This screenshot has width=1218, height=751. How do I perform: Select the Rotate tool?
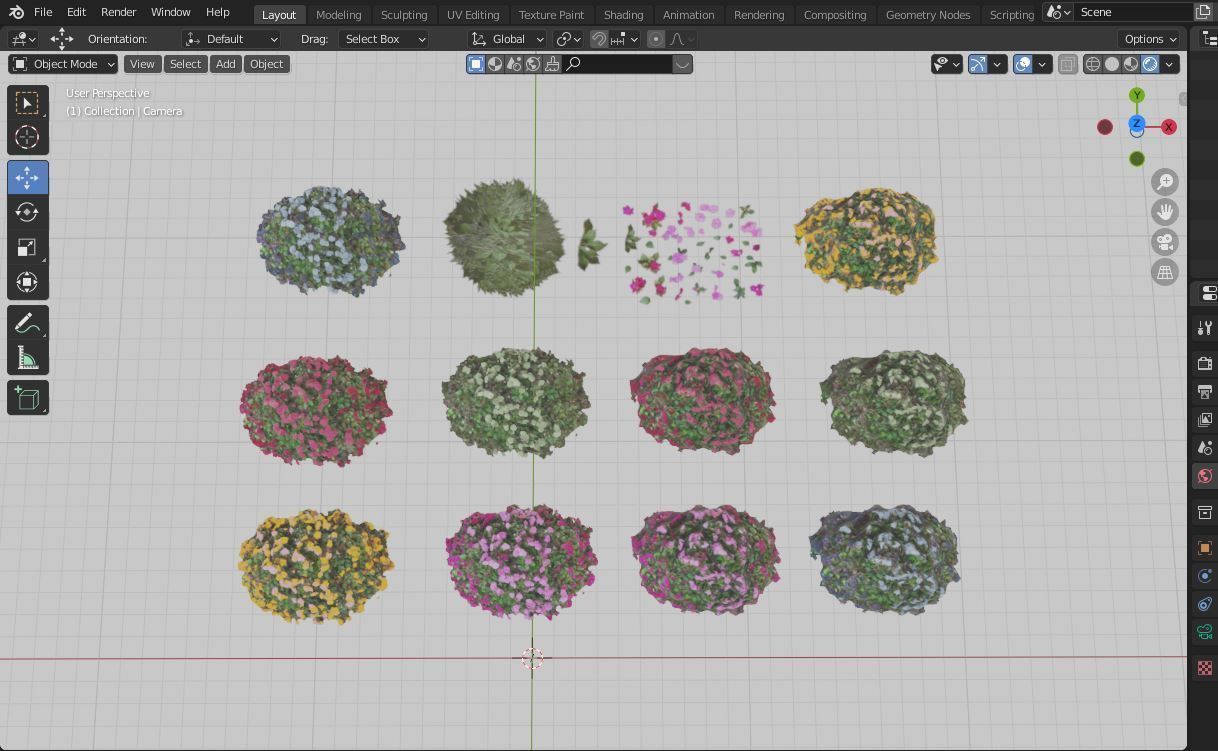click(x=27, y=212)
